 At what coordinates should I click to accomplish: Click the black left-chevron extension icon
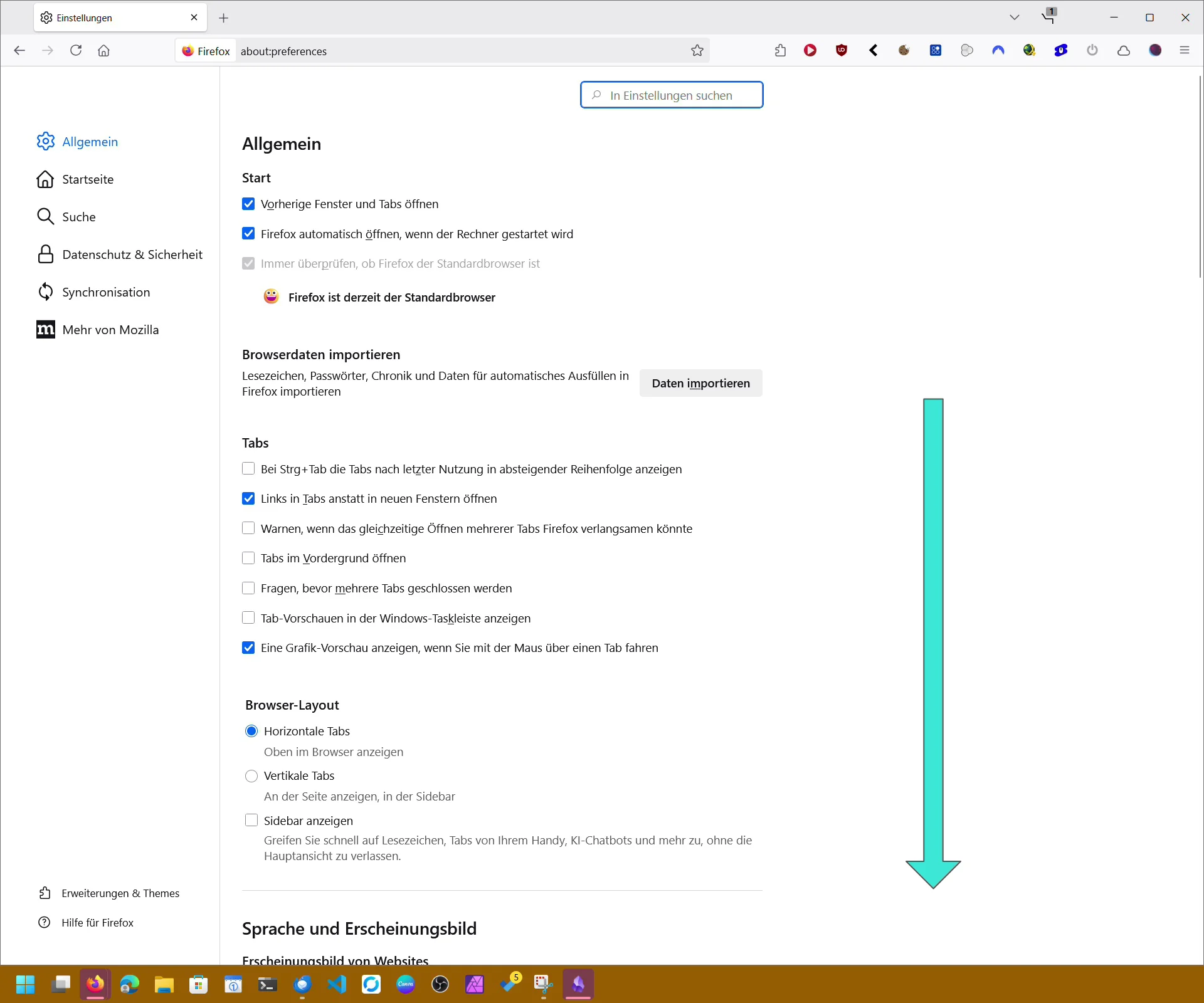pyautogui.click(x=873, y=51)
